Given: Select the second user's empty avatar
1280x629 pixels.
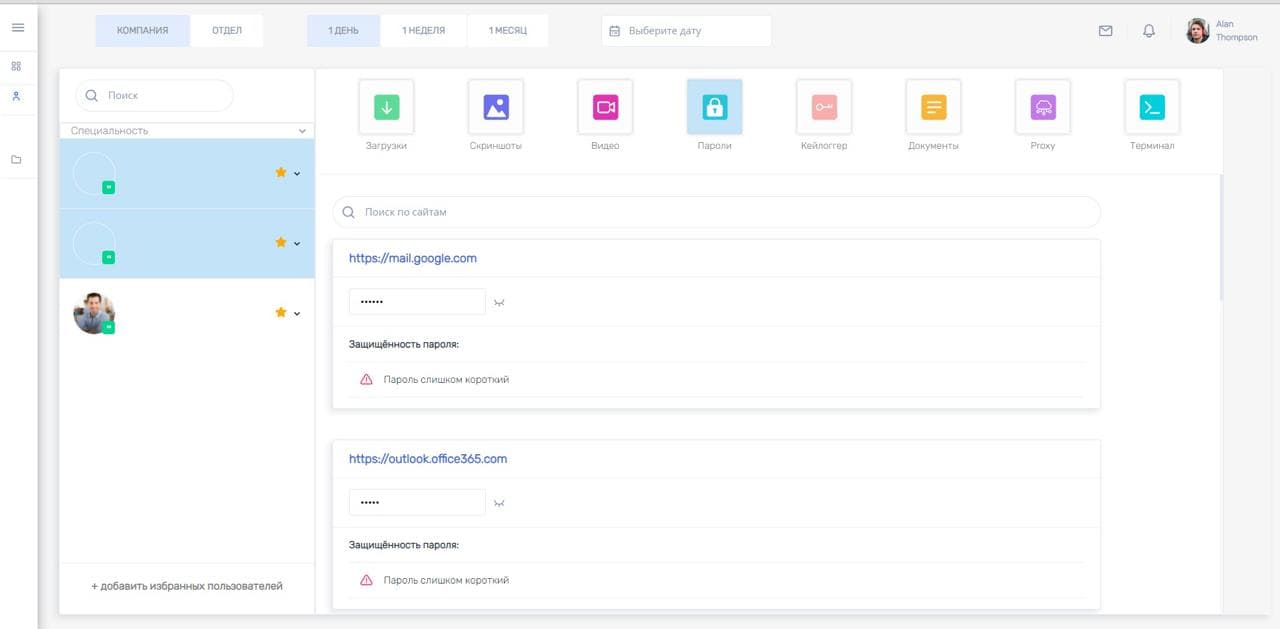Looking at the screenshot, I should (x=94, y=243).
